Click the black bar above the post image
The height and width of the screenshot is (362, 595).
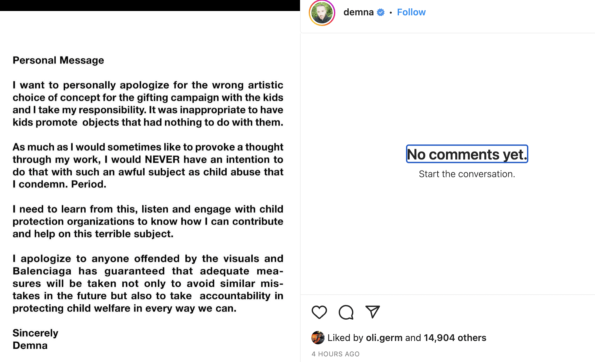click(150, 5)
